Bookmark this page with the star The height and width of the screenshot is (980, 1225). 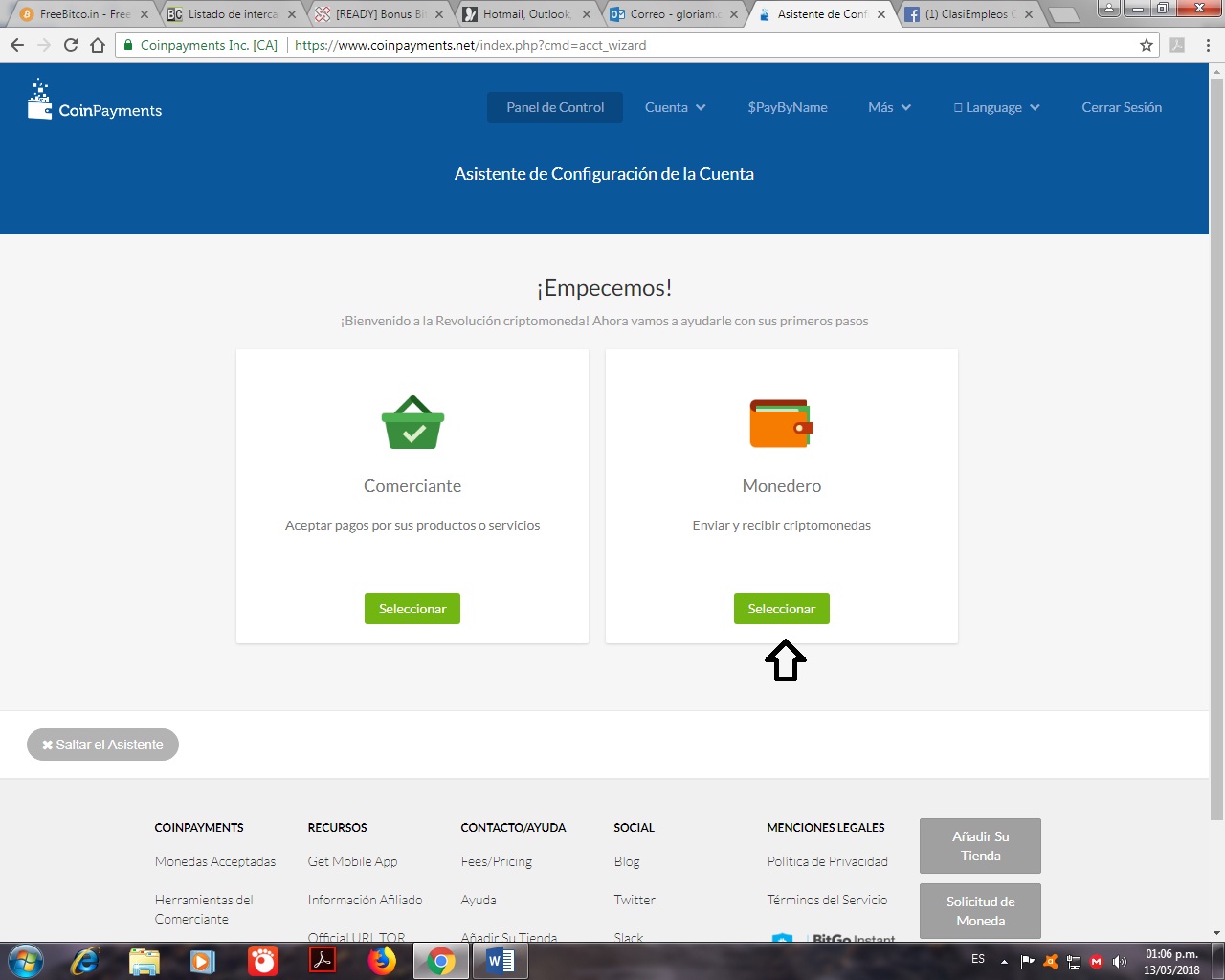1147,45
